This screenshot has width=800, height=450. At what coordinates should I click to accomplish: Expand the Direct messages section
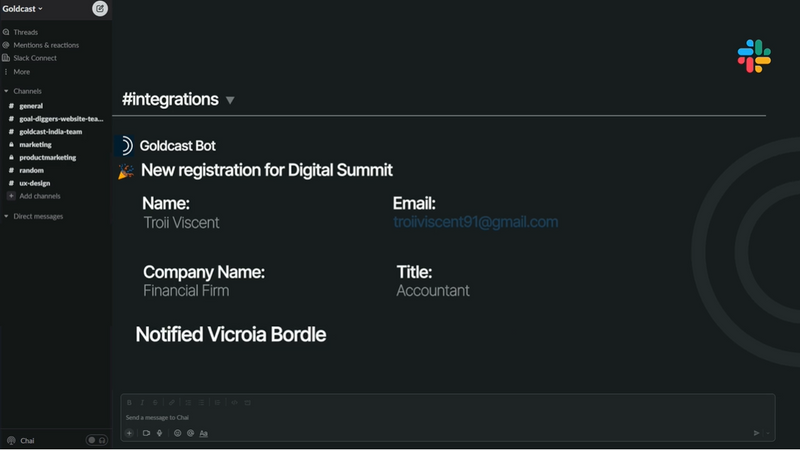coord(7,216)
